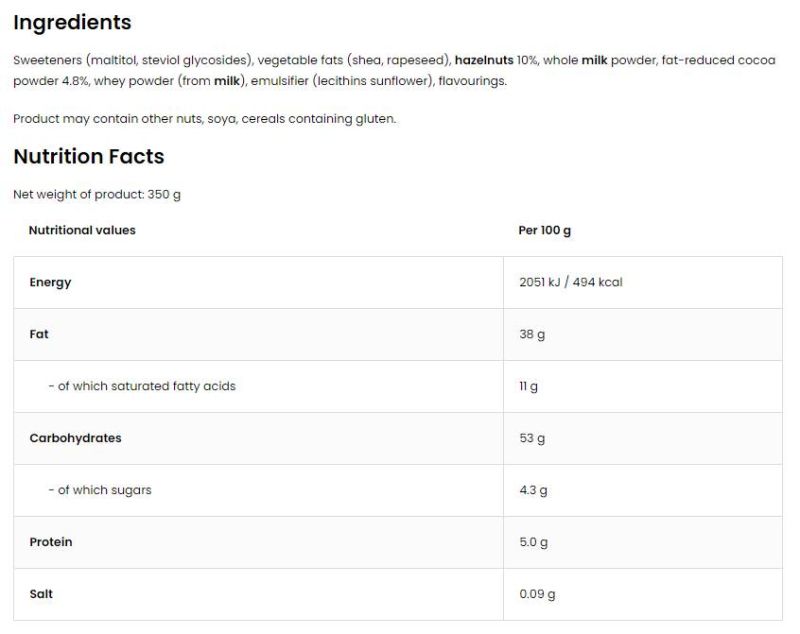Screen dimensions: 800x634
Task: Select the Fat row label
Action: pyautogui.click(x=39, y=334)
